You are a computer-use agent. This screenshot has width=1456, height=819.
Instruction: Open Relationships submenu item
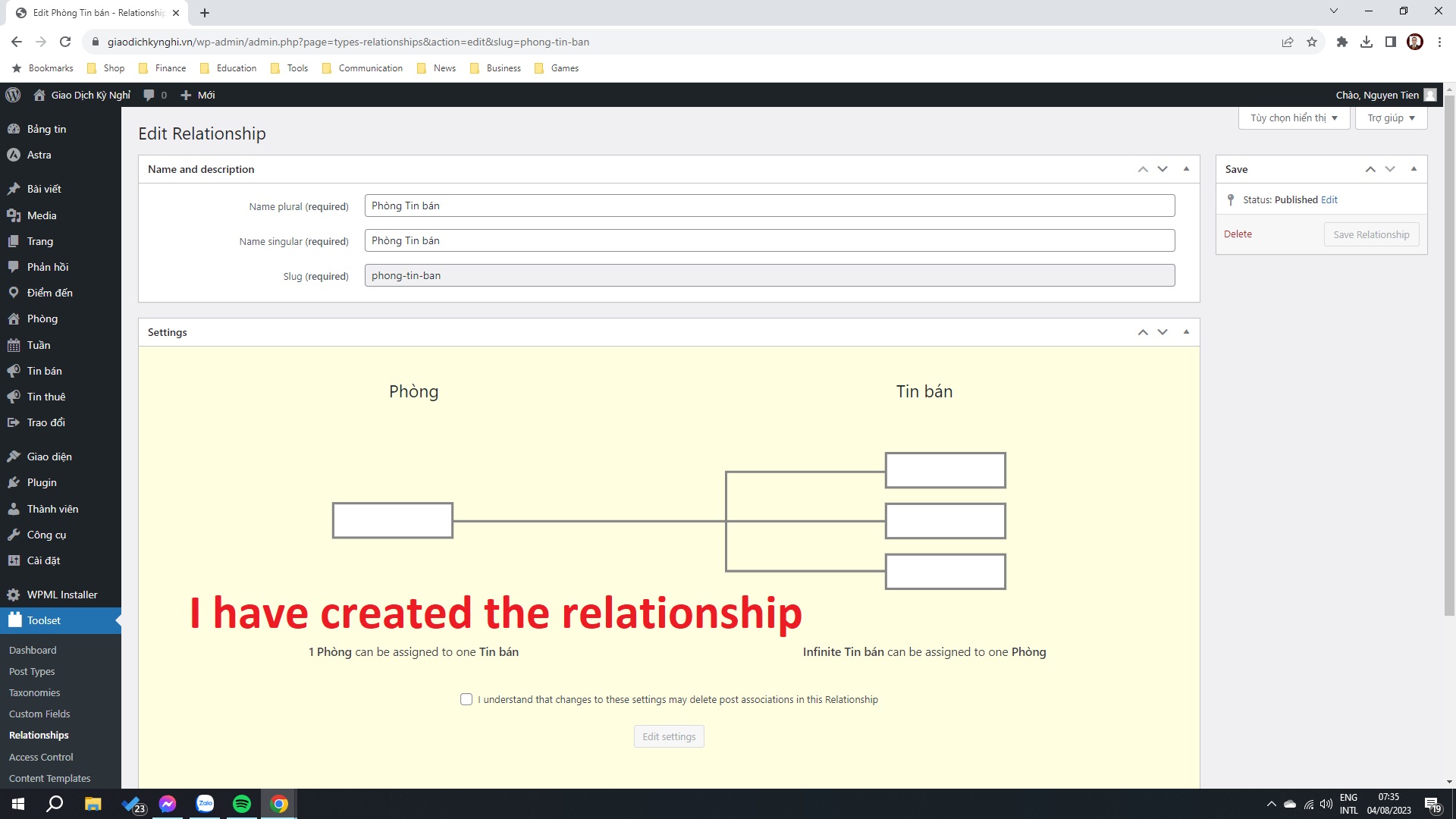coord(39,735)
